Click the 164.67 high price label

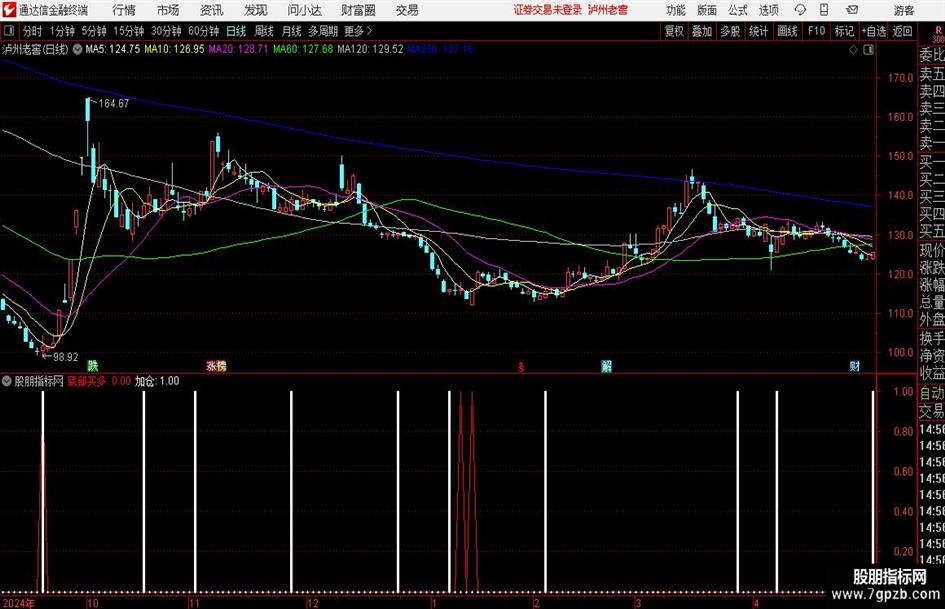coord(113,104)
